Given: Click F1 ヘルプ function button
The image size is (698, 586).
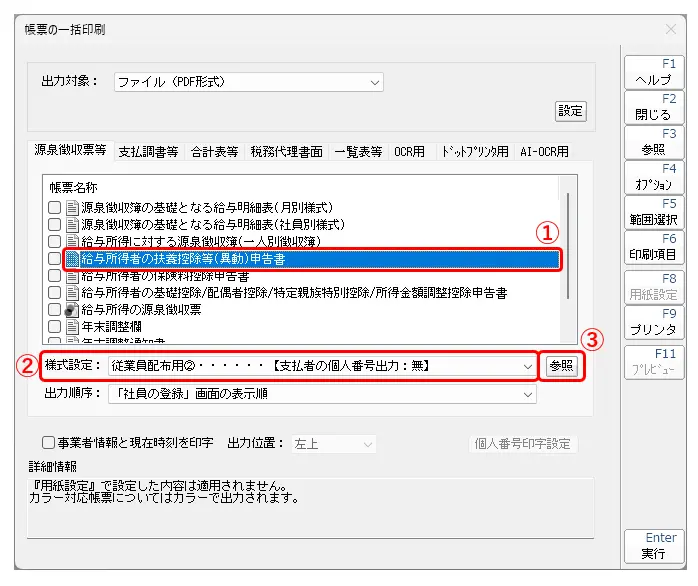Looking at the screenshot, I should [x=654, y=71].
